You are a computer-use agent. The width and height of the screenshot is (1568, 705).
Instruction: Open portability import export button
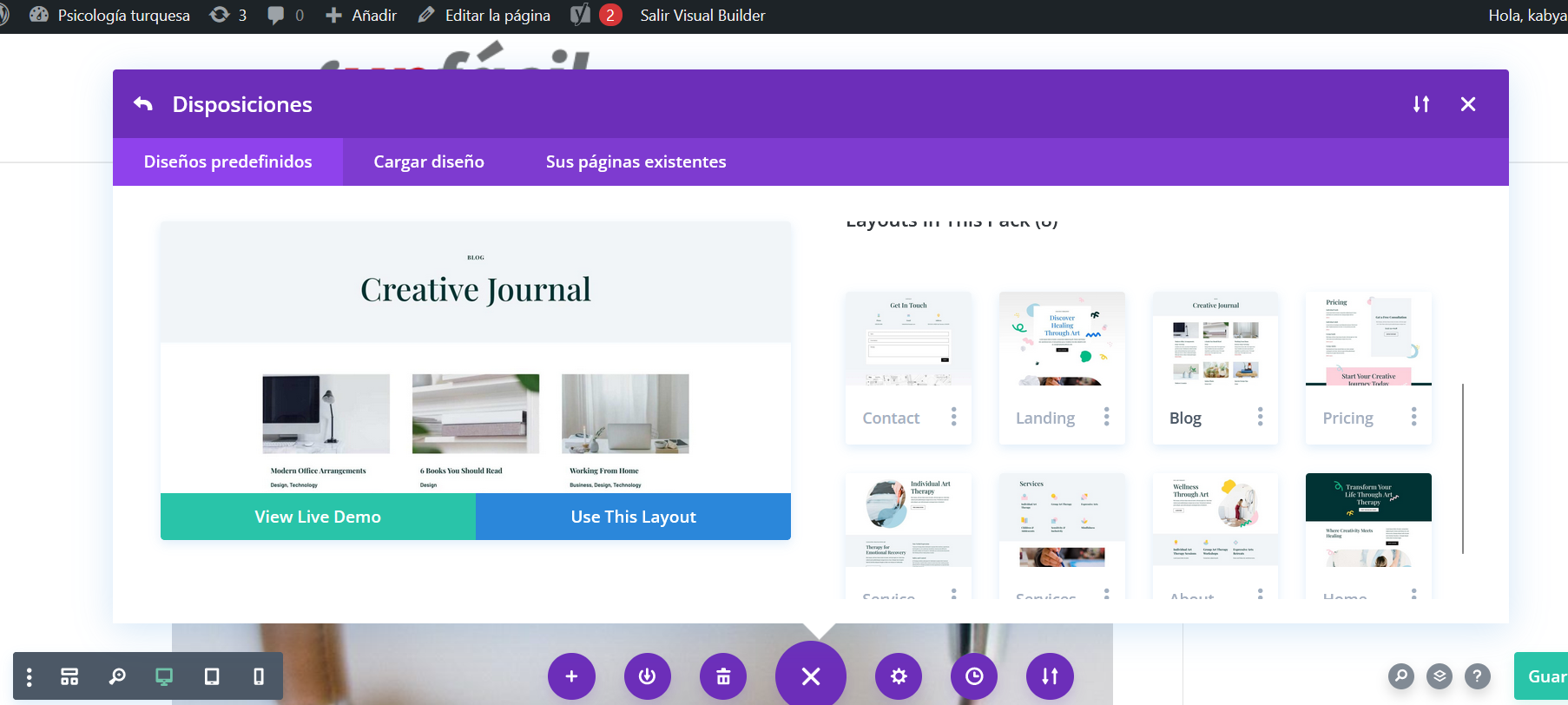coord(1050,676)
